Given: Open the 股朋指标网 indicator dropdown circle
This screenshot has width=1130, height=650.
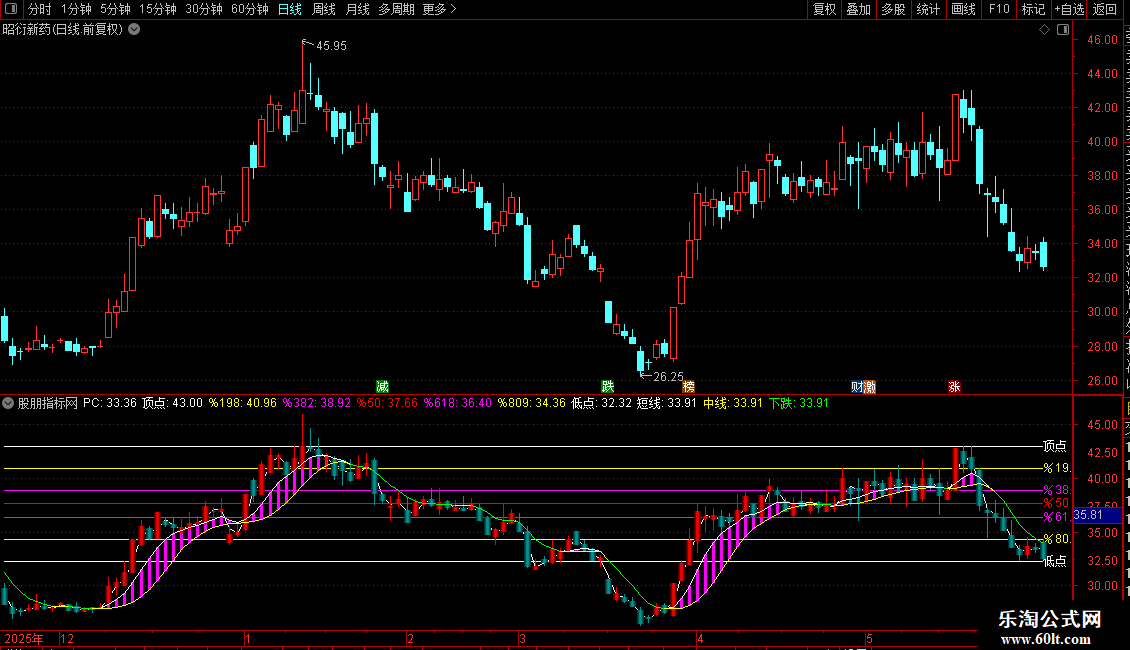Looking at the screenshot, I should pos(8,403).
